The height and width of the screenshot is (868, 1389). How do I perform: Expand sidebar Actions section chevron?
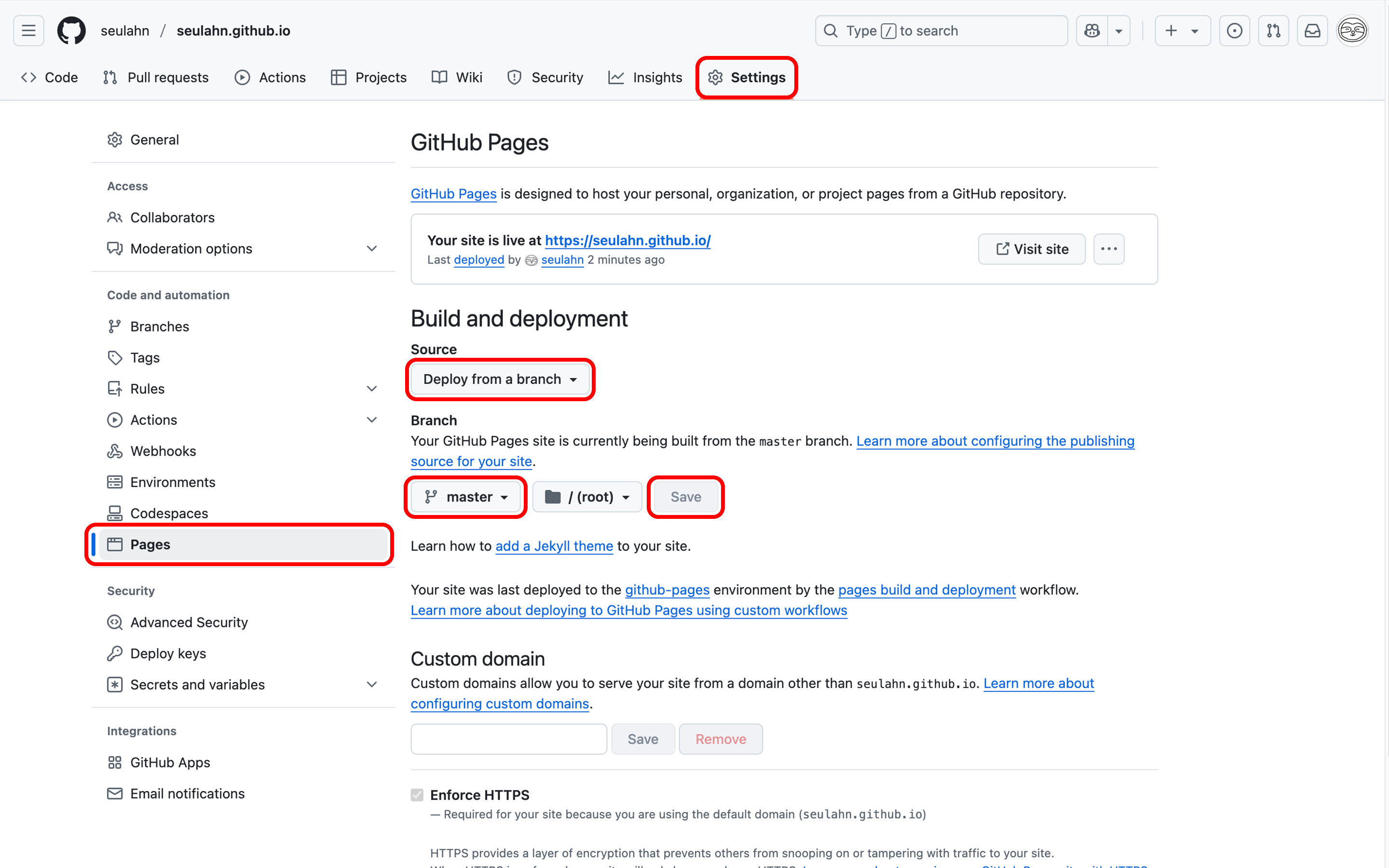(x=372, y=420)
